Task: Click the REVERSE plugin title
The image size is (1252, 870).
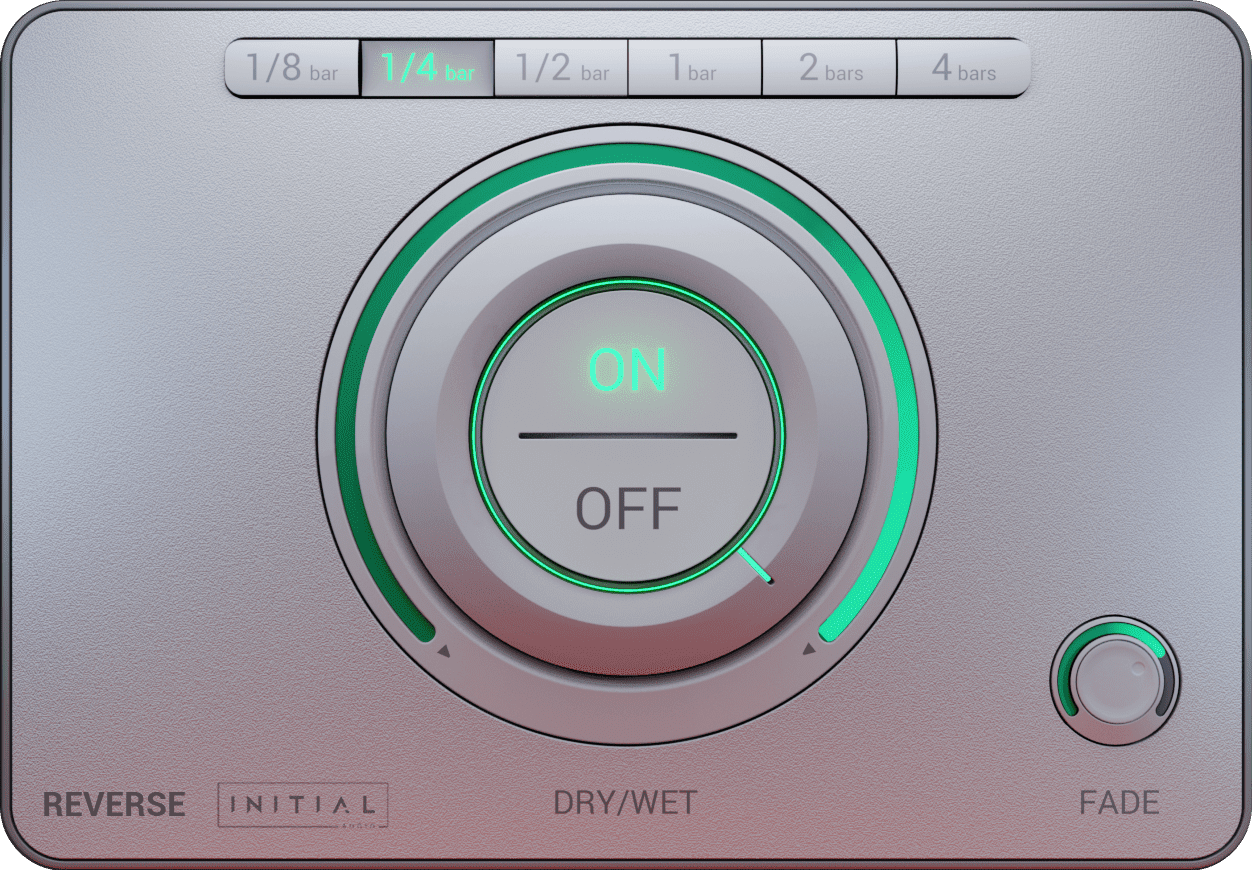Action: [114, 805]
